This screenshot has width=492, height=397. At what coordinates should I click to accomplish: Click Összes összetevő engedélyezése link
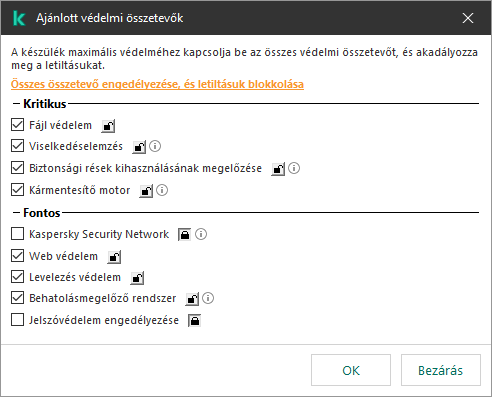pos(157,84)
